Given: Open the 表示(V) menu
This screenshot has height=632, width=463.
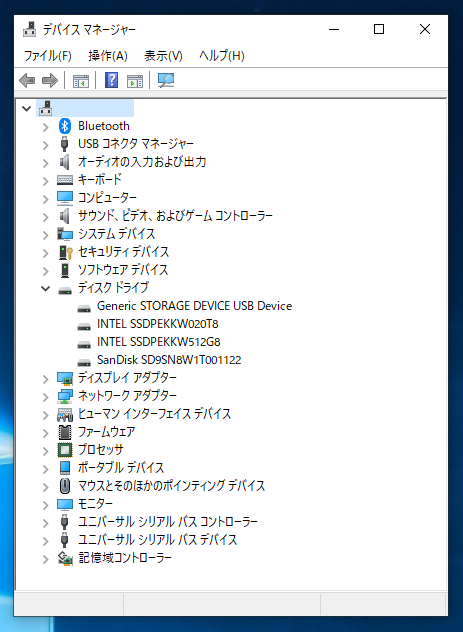Looking at the screenshot, I should click(163, 56).
